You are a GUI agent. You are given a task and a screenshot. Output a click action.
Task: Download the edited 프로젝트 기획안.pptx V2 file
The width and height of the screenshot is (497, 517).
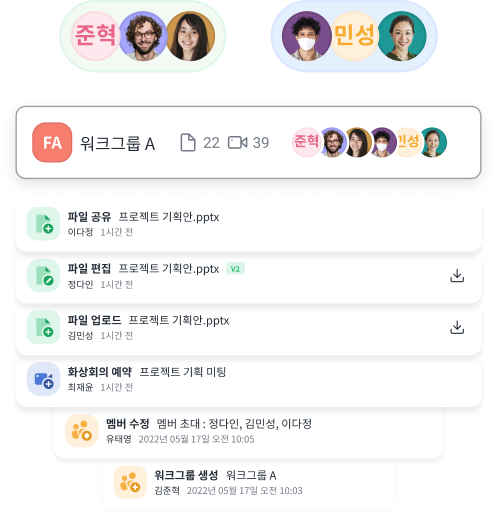tap(457, 276)
